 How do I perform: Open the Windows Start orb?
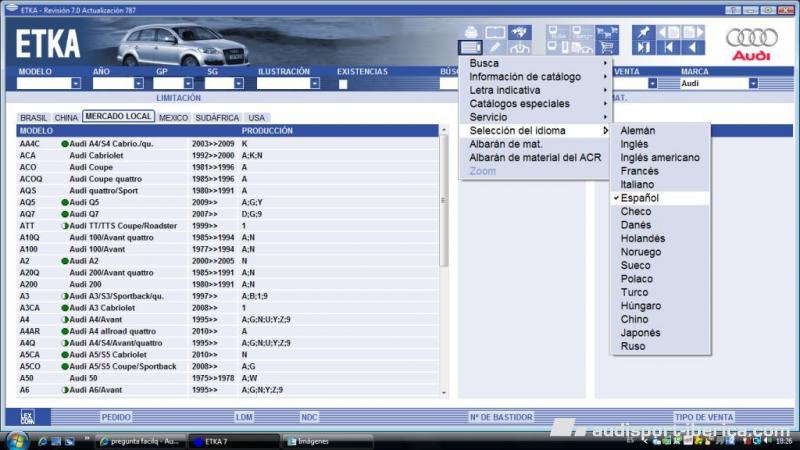(18, 440)
